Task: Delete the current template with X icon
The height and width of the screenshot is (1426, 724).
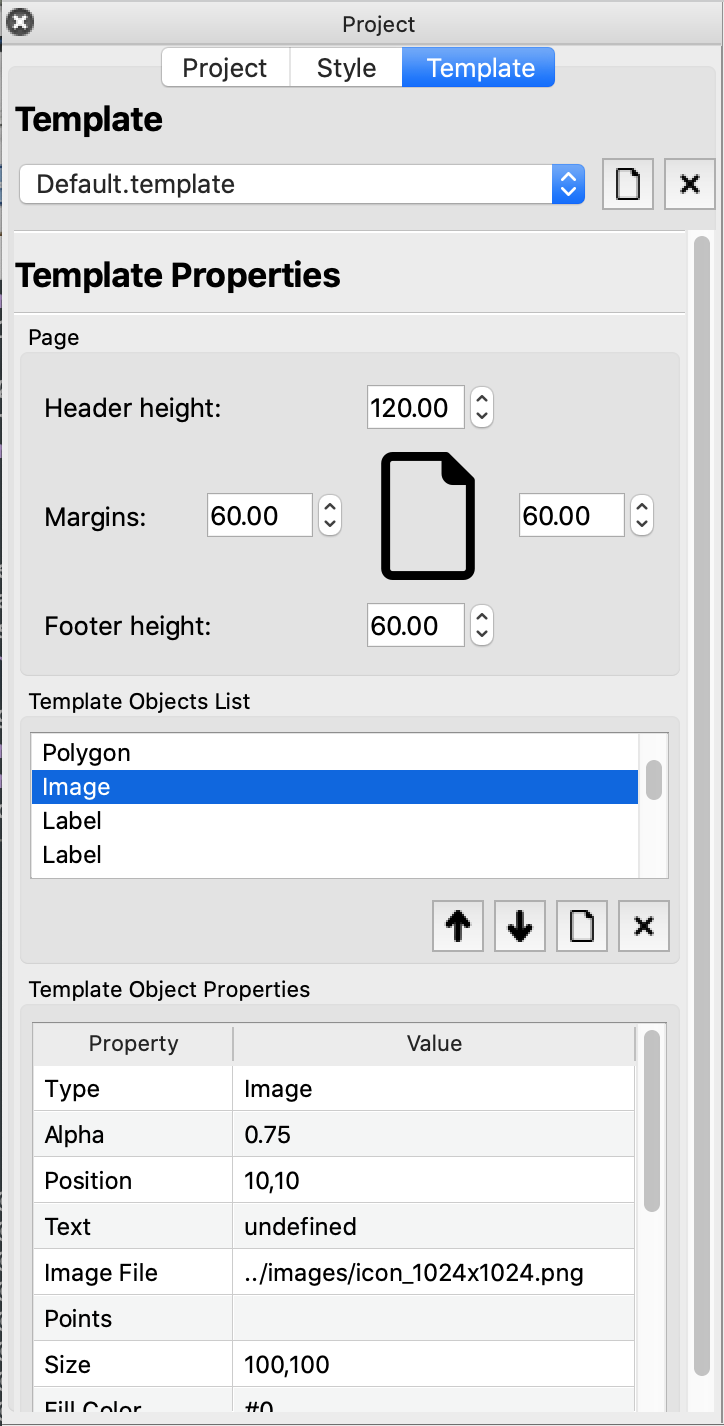Action: tap(689, 184)
